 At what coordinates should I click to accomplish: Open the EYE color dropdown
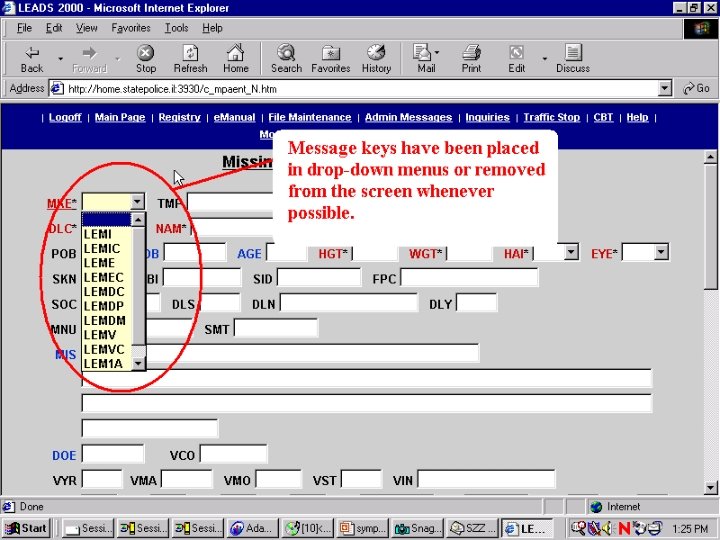click(x=661, y=252)
